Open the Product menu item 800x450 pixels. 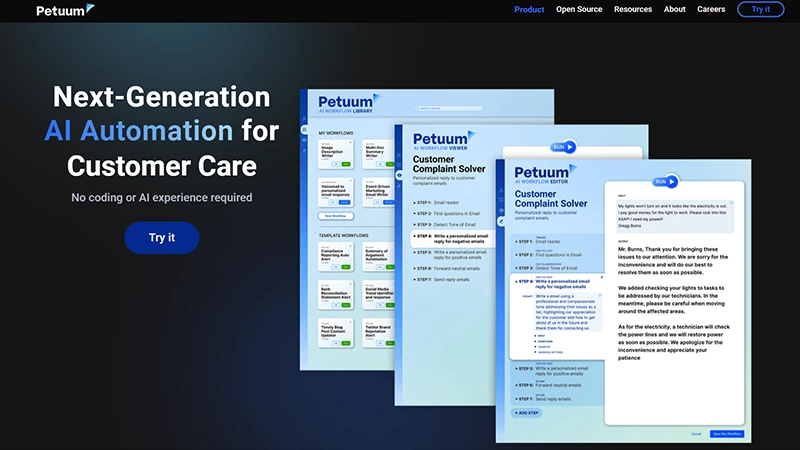pos(529,9)
